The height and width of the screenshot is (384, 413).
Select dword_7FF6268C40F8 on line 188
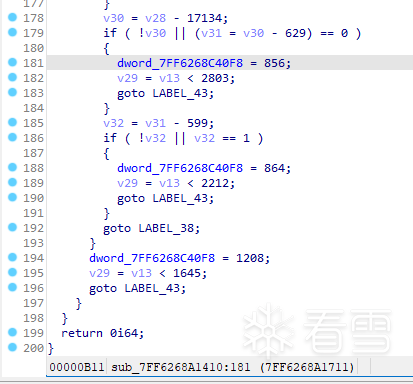[180, 168]
